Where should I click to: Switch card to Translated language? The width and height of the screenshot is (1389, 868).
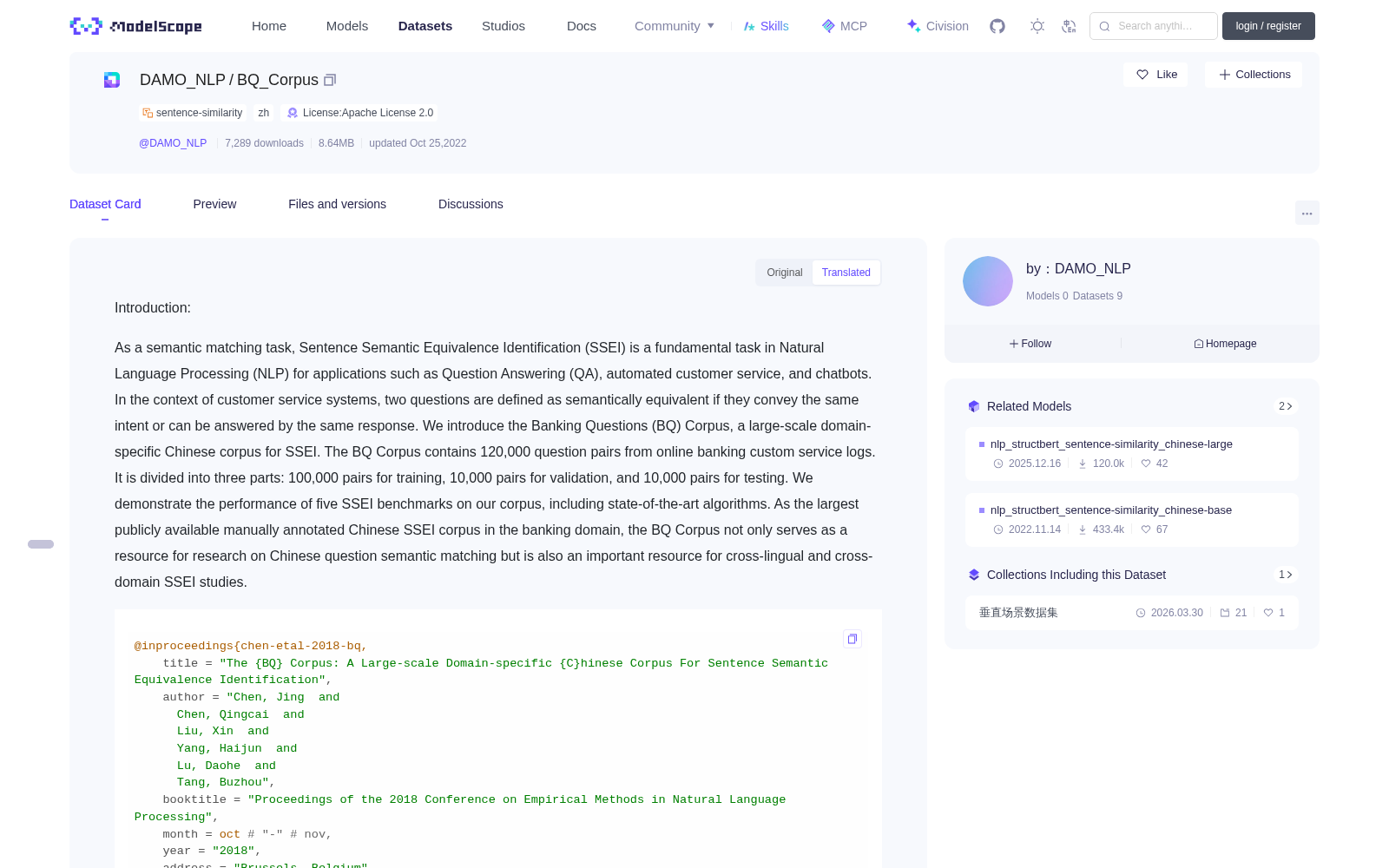[846, 273]
